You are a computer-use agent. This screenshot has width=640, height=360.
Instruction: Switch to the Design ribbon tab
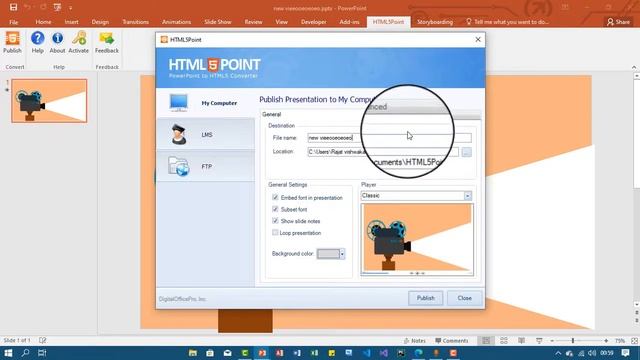(100, 22)
